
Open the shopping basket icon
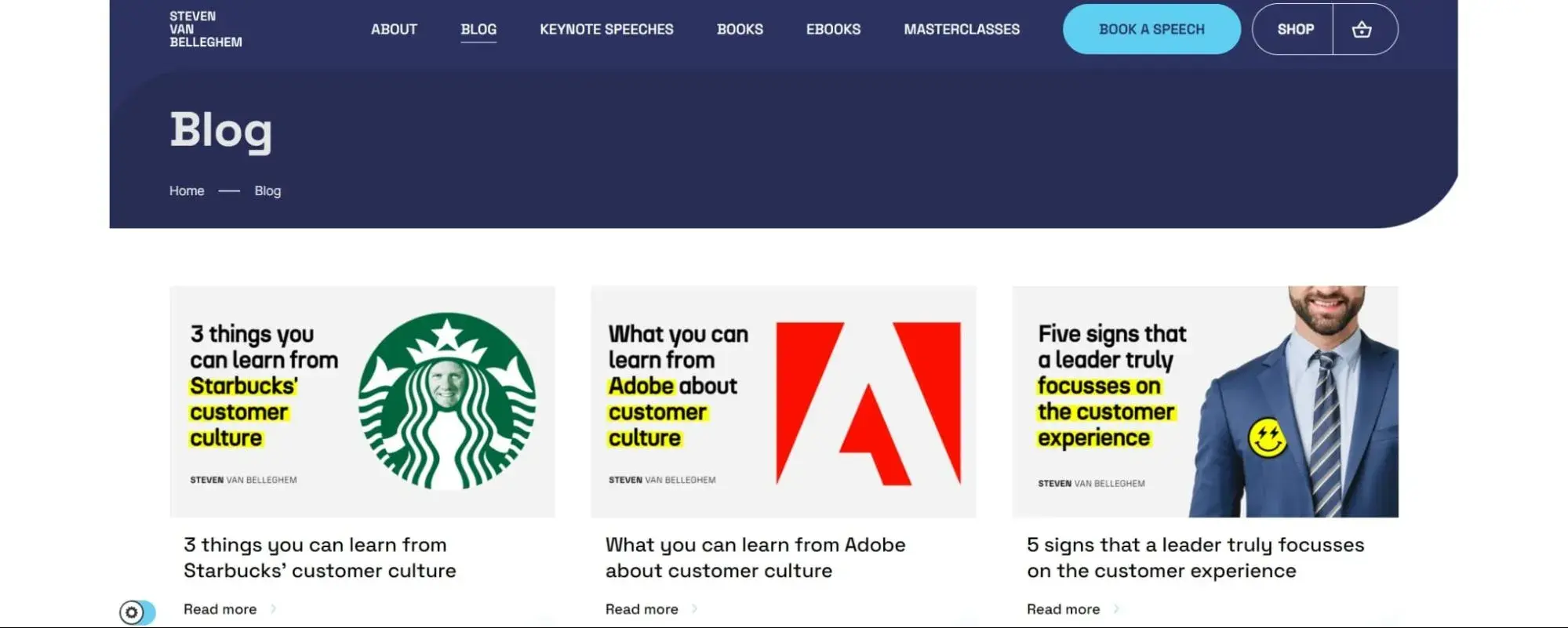coord(1362,30)
